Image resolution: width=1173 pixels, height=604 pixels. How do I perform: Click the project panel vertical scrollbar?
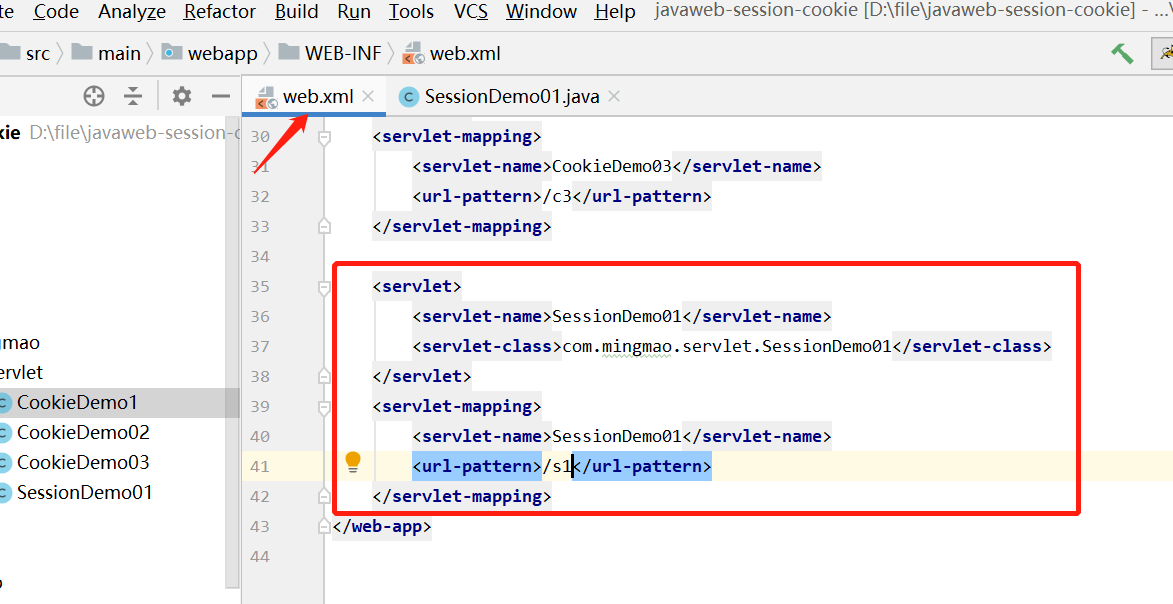tap(232, 352)
